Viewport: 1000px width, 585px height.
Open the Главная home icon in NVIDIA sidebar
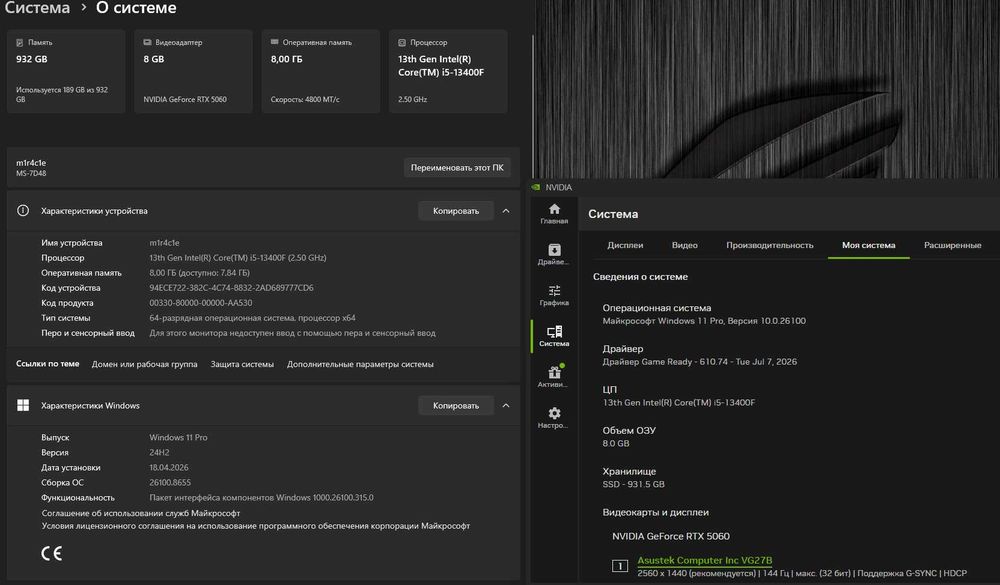tap(554, 209)
